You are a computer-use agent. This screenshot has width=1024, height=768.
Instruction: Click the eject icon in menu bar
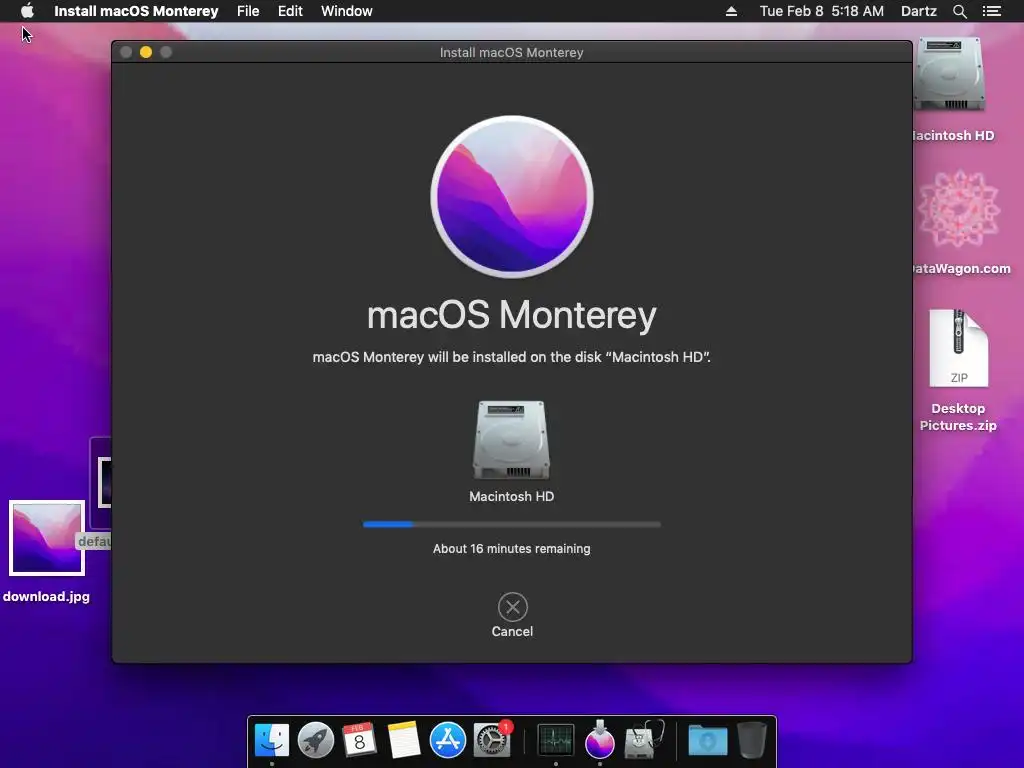[x=731, y=11]
